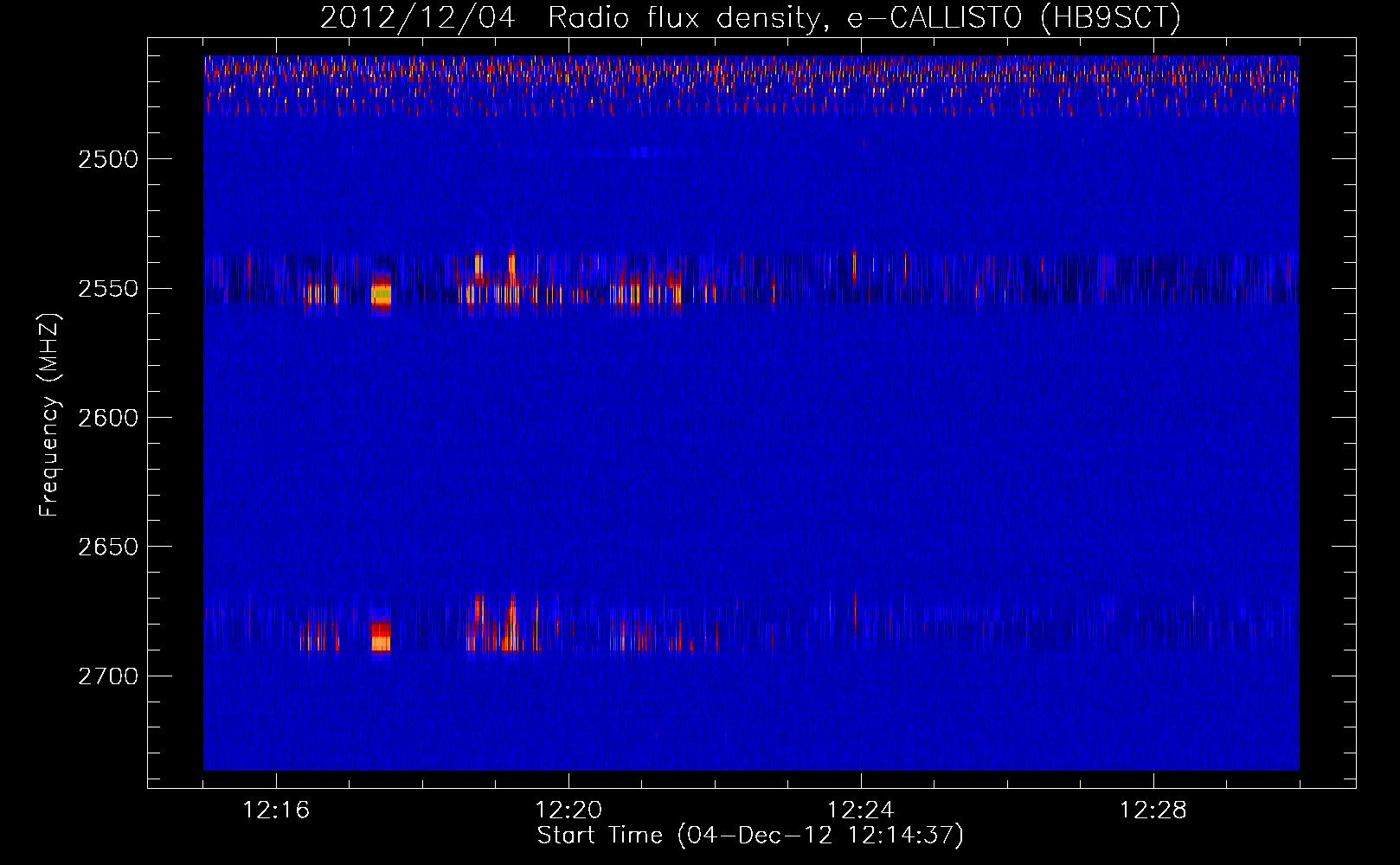Click the 2500 frequency tick label

point(108,159)
